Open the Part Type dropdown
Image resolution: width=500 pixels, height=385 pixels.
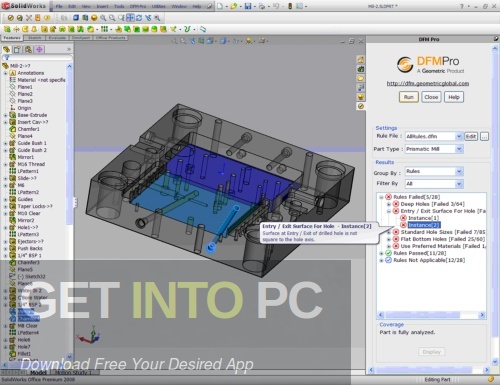coord(459,149)
